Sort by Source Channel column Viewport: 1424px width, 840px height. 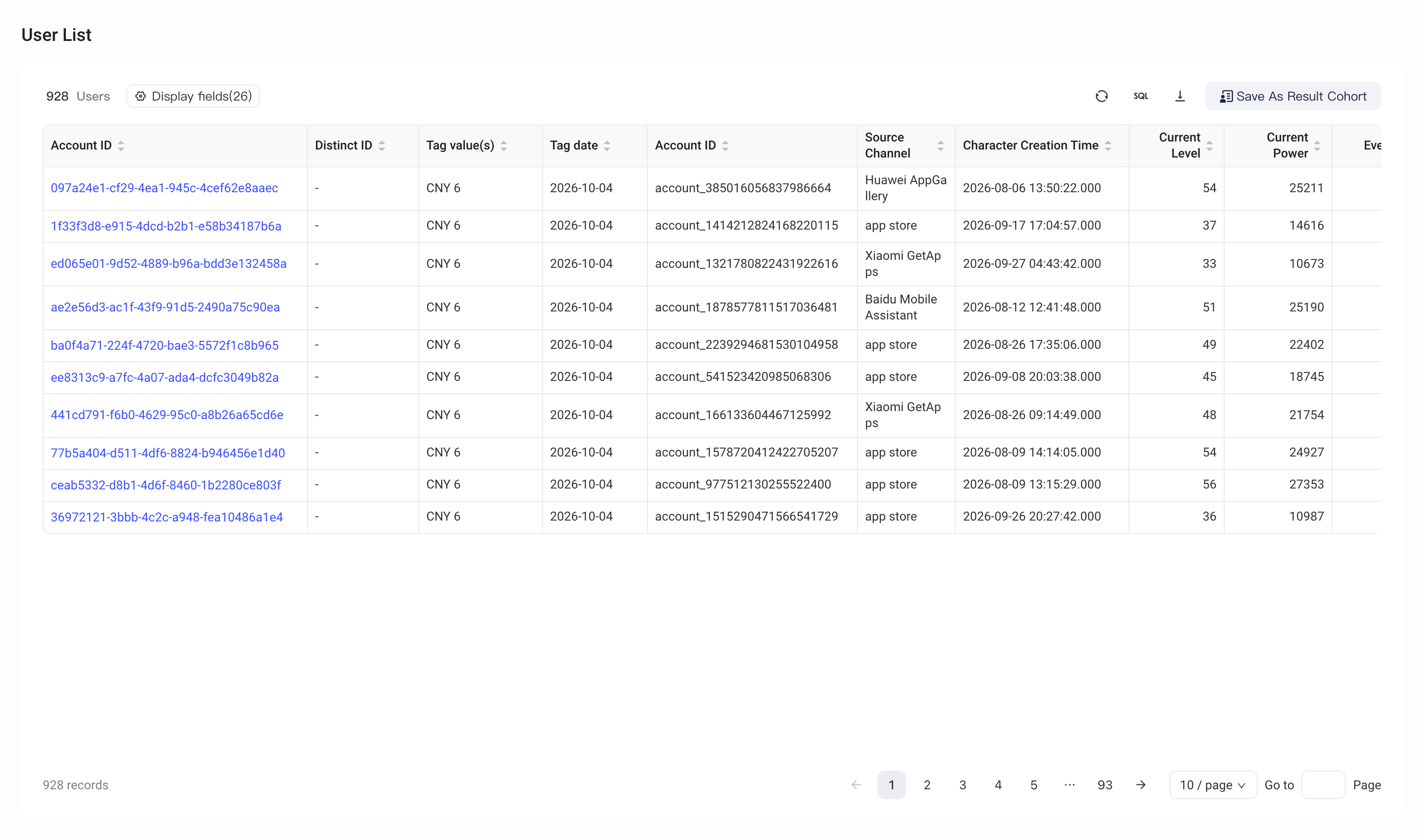coord(941,145)
